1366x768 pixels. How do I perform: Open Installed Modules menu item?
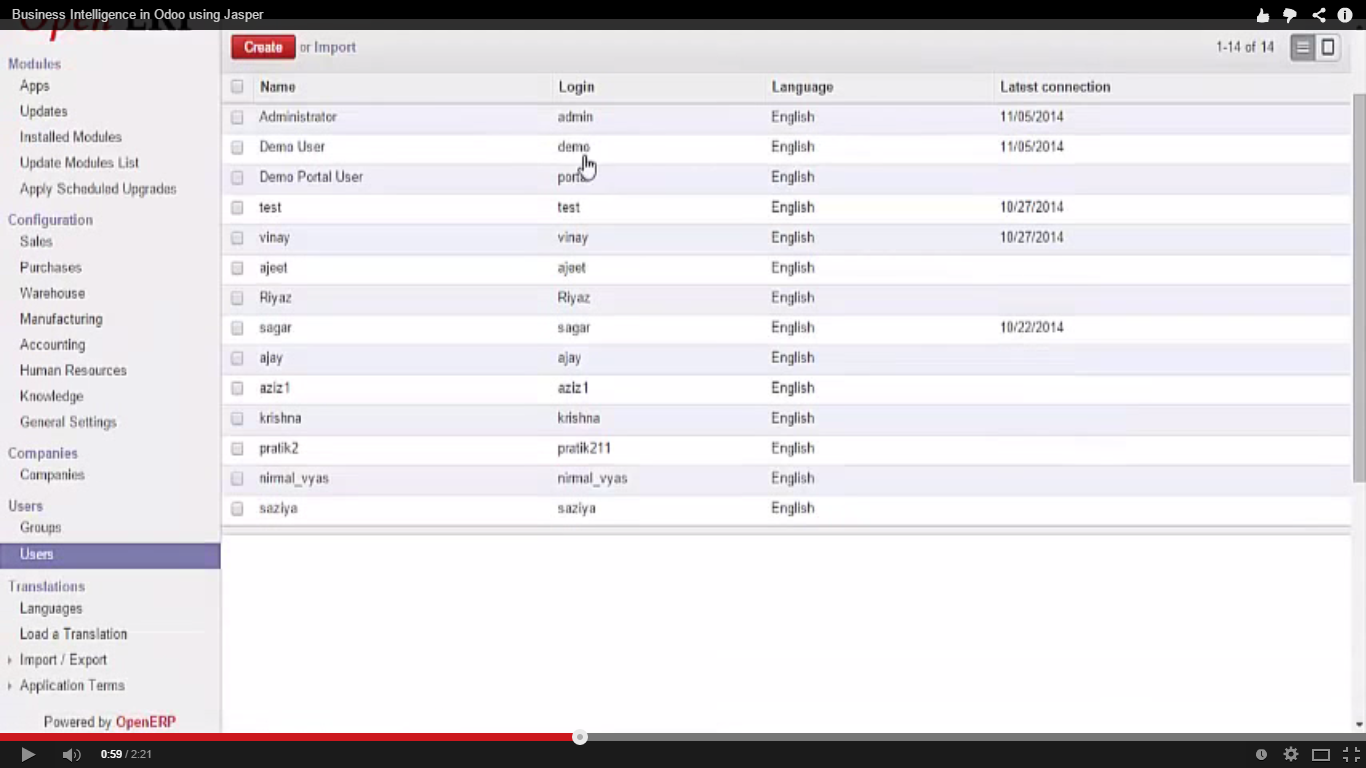71,137
